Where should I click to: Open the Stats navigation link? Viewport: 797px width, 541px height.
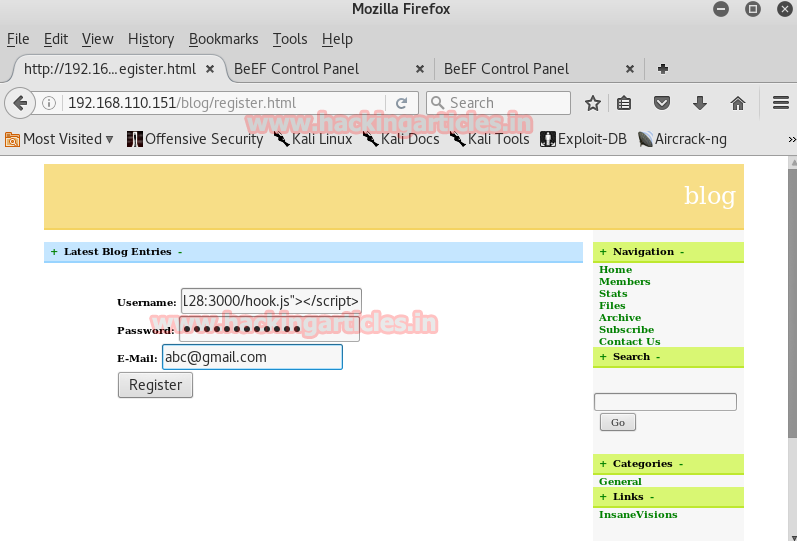pyautogui.click(x=612, y=294)
